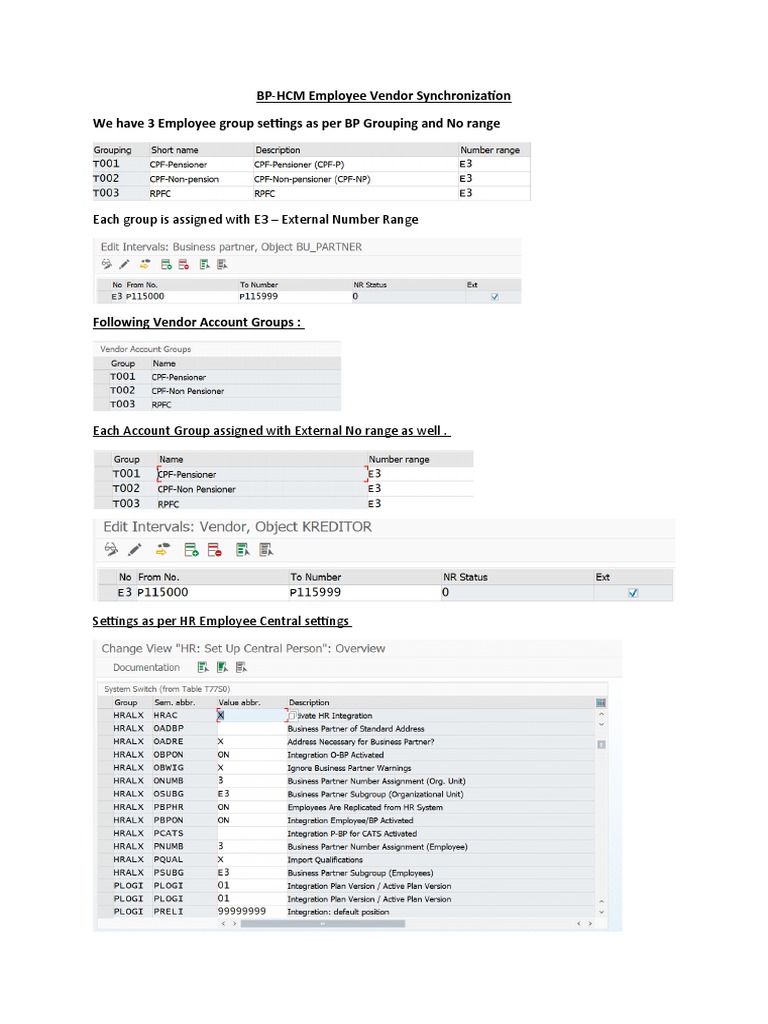The width and height of the screenshot is (768, 1024).
Task: Click the highlighted HRAC value abbr. input field
Action: coord(251,715)
